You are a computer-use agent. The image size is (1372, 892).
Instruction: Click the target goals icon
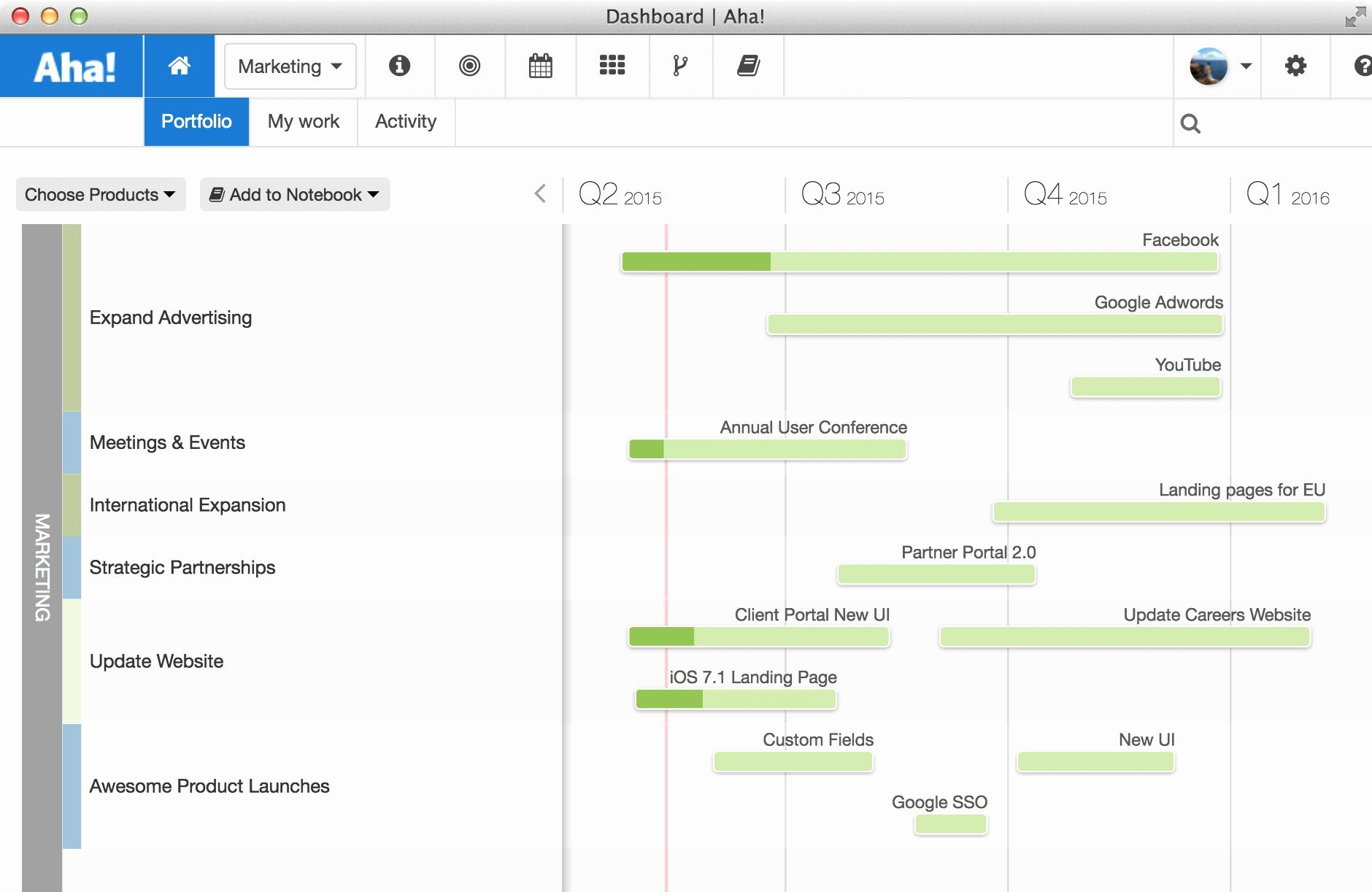point(469,66)
